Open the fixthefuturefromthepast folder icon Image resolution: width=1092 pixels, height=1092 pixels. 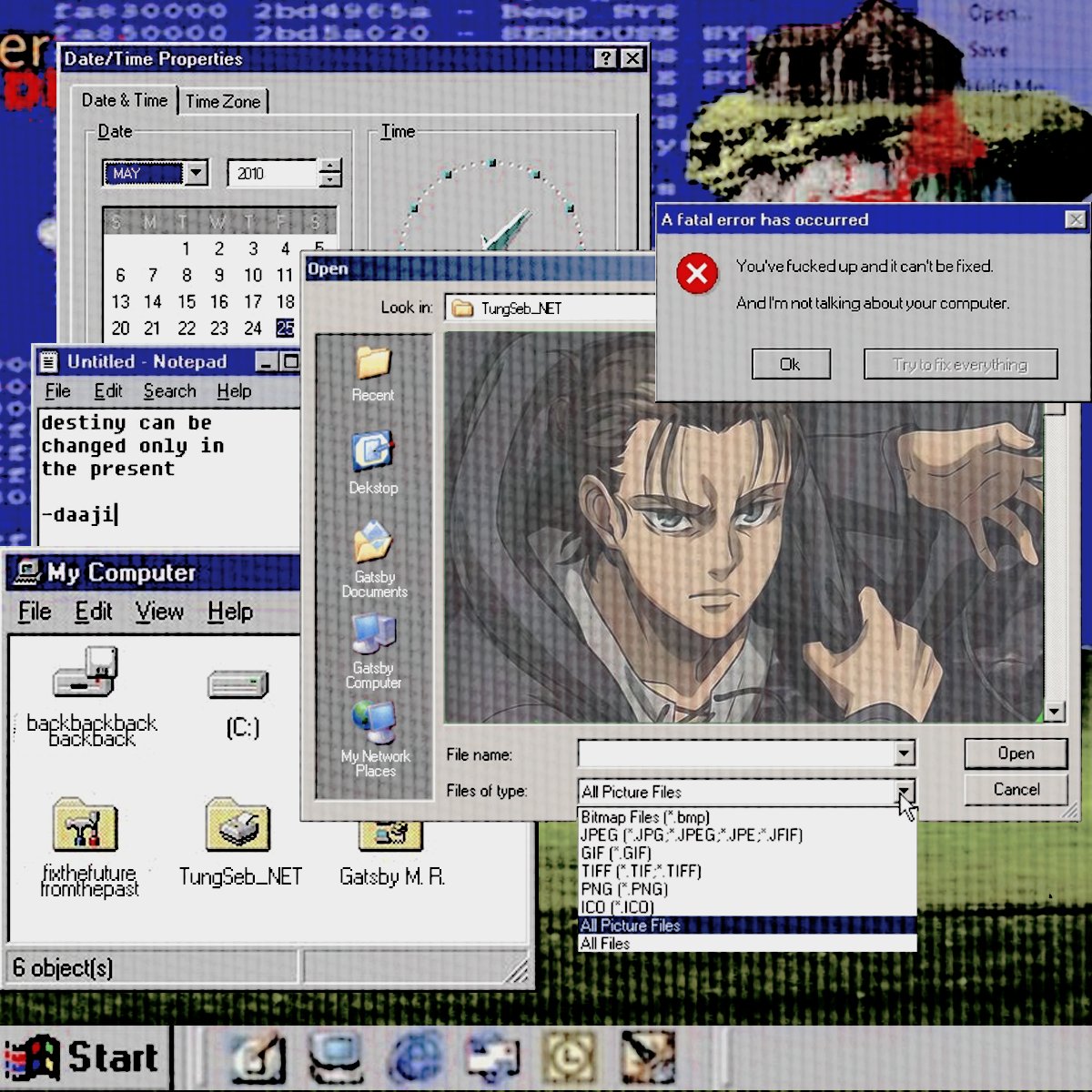pos(85,825)
